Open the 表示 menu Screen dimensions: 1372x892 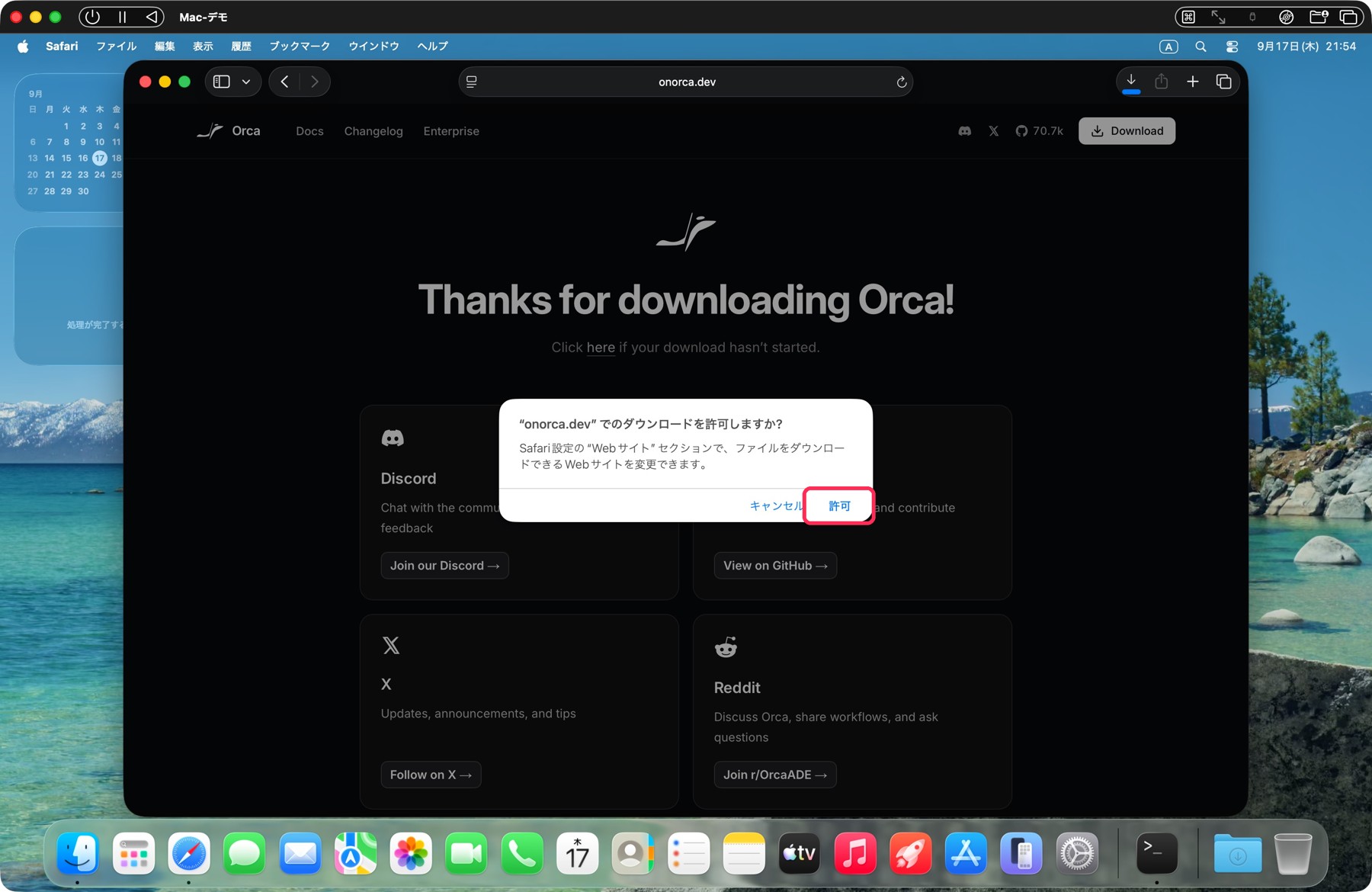tap(203, 47)
